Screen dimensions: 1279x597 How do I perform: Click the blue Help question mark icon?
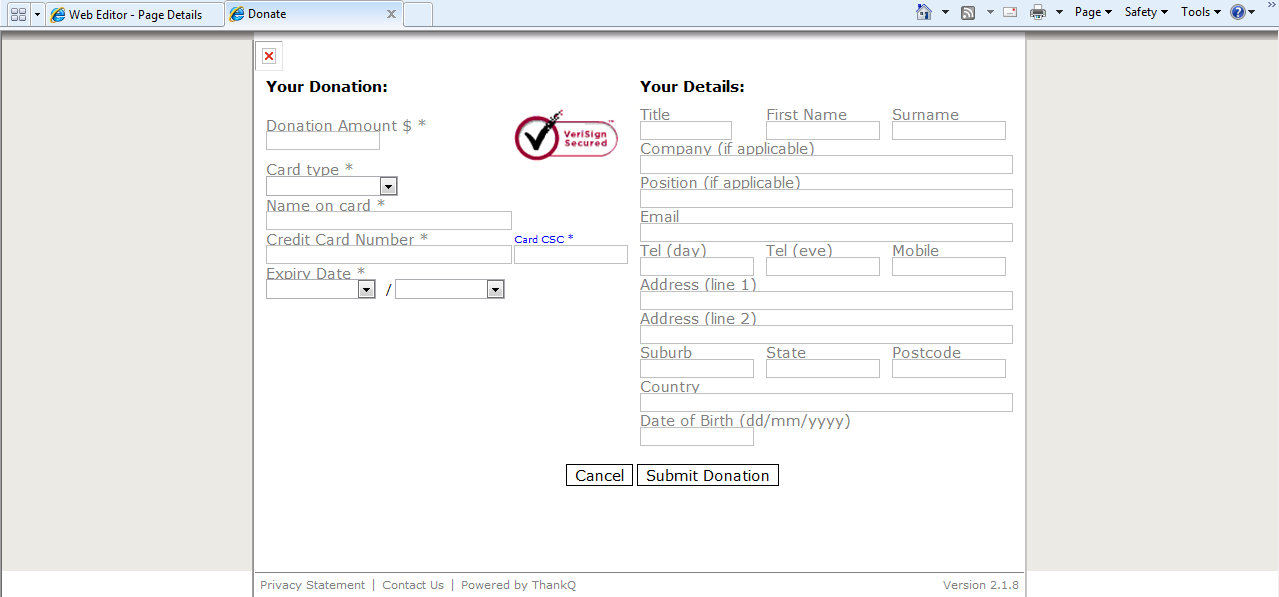[x=1238, y=13]
